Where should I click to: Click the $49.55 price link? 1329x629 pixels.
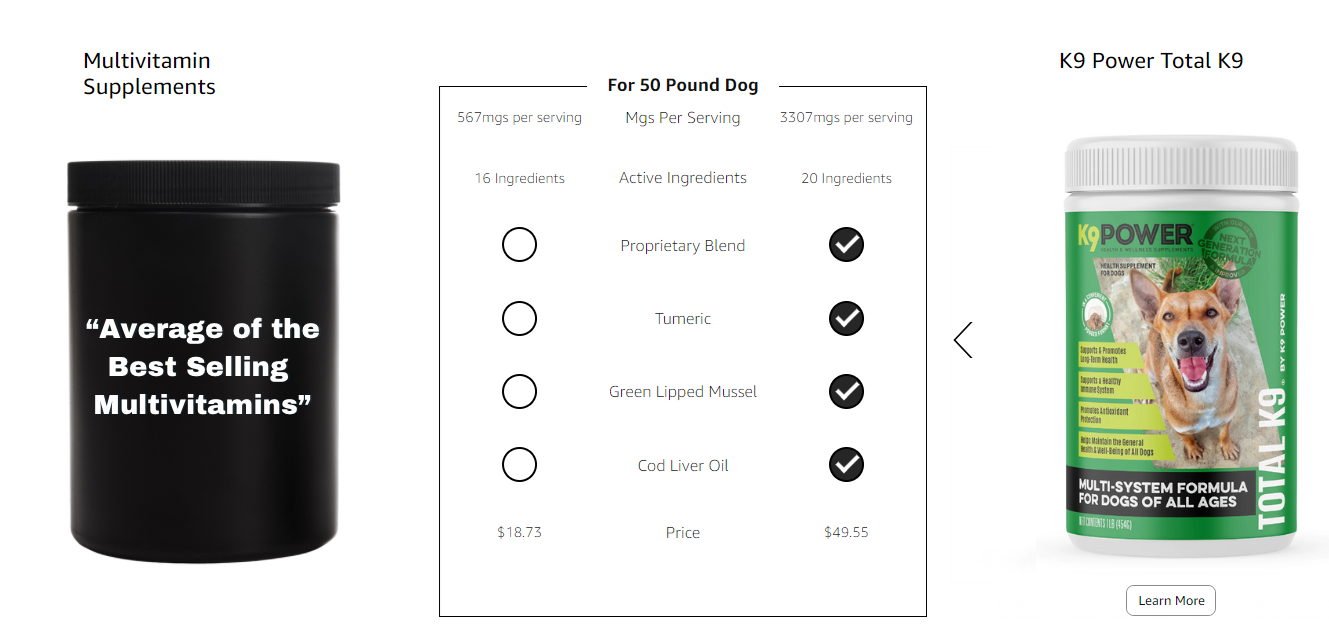[x=846, y=532]
